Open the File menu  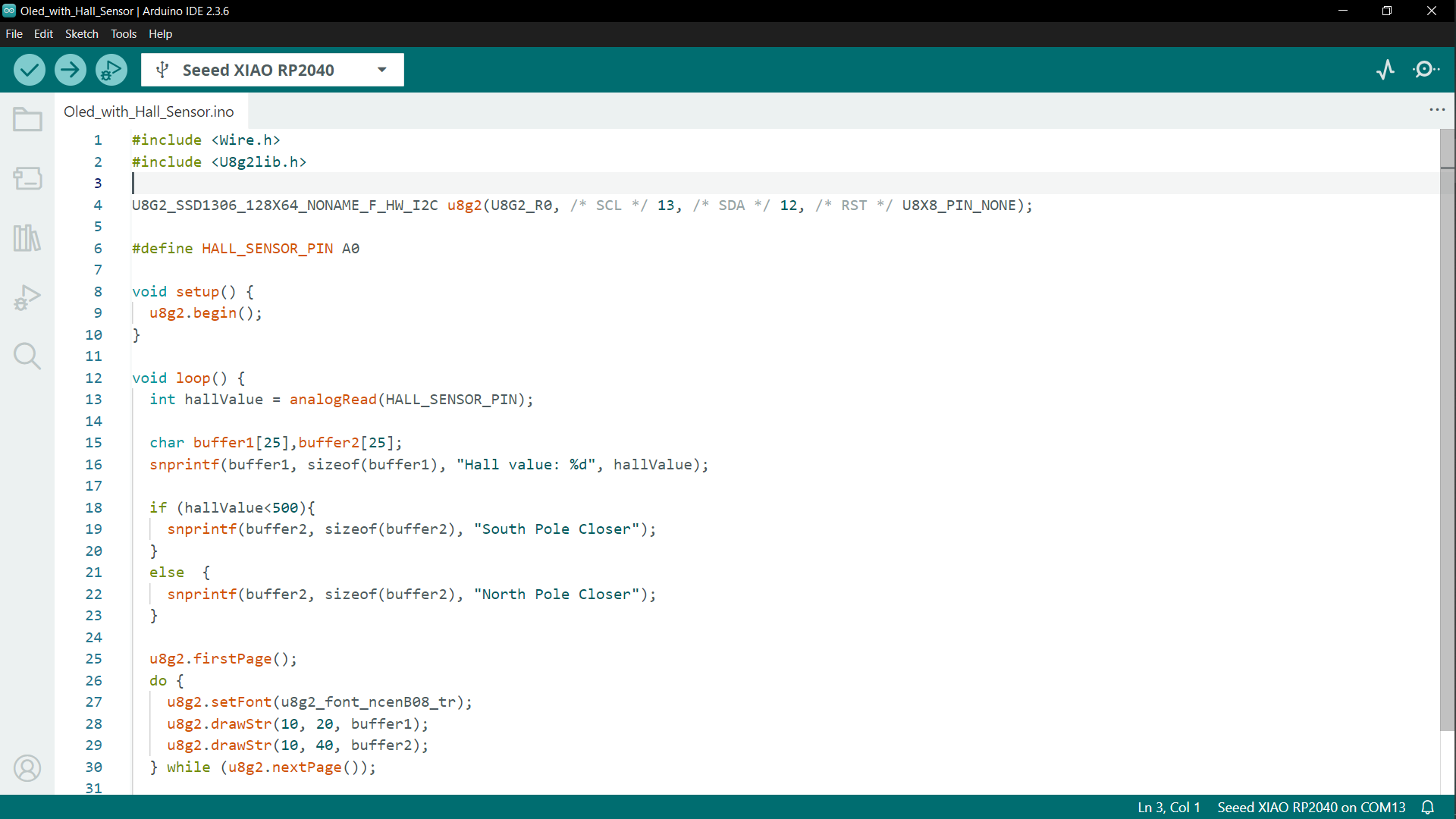tap(14, 34)
